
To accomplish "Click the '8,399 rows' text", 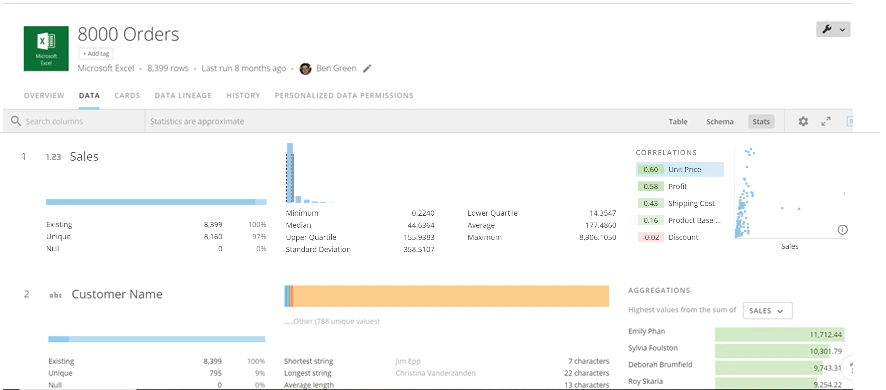I will 168,68.
